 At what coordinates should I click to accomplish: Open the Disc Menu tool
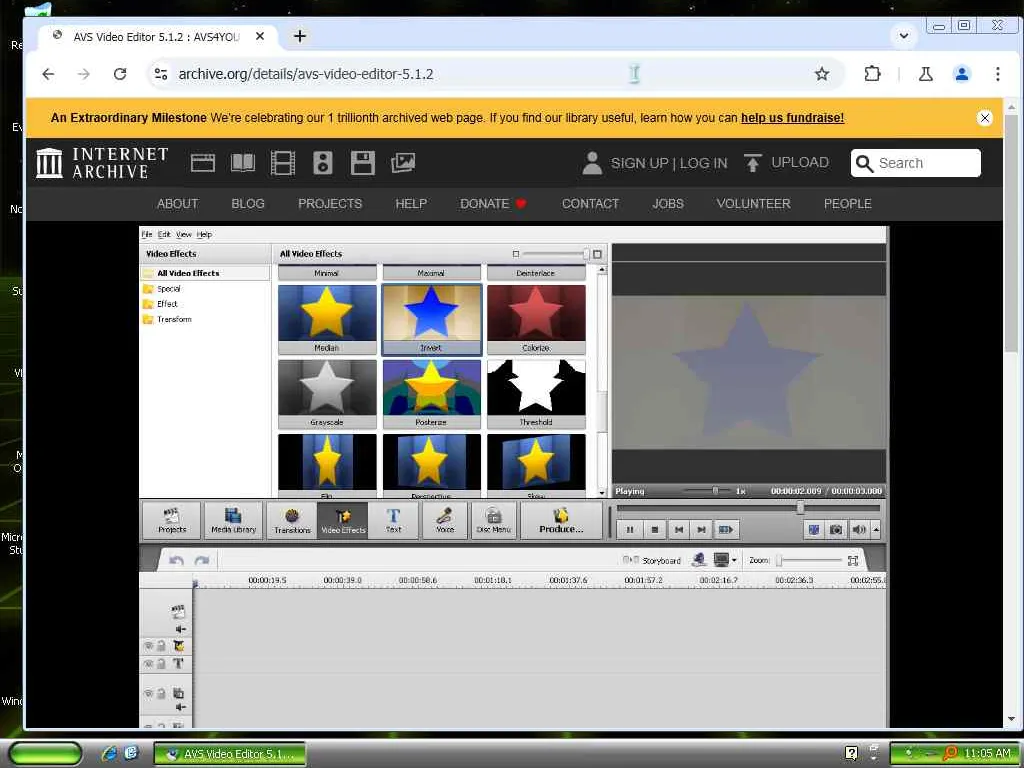tap(494, 520)
